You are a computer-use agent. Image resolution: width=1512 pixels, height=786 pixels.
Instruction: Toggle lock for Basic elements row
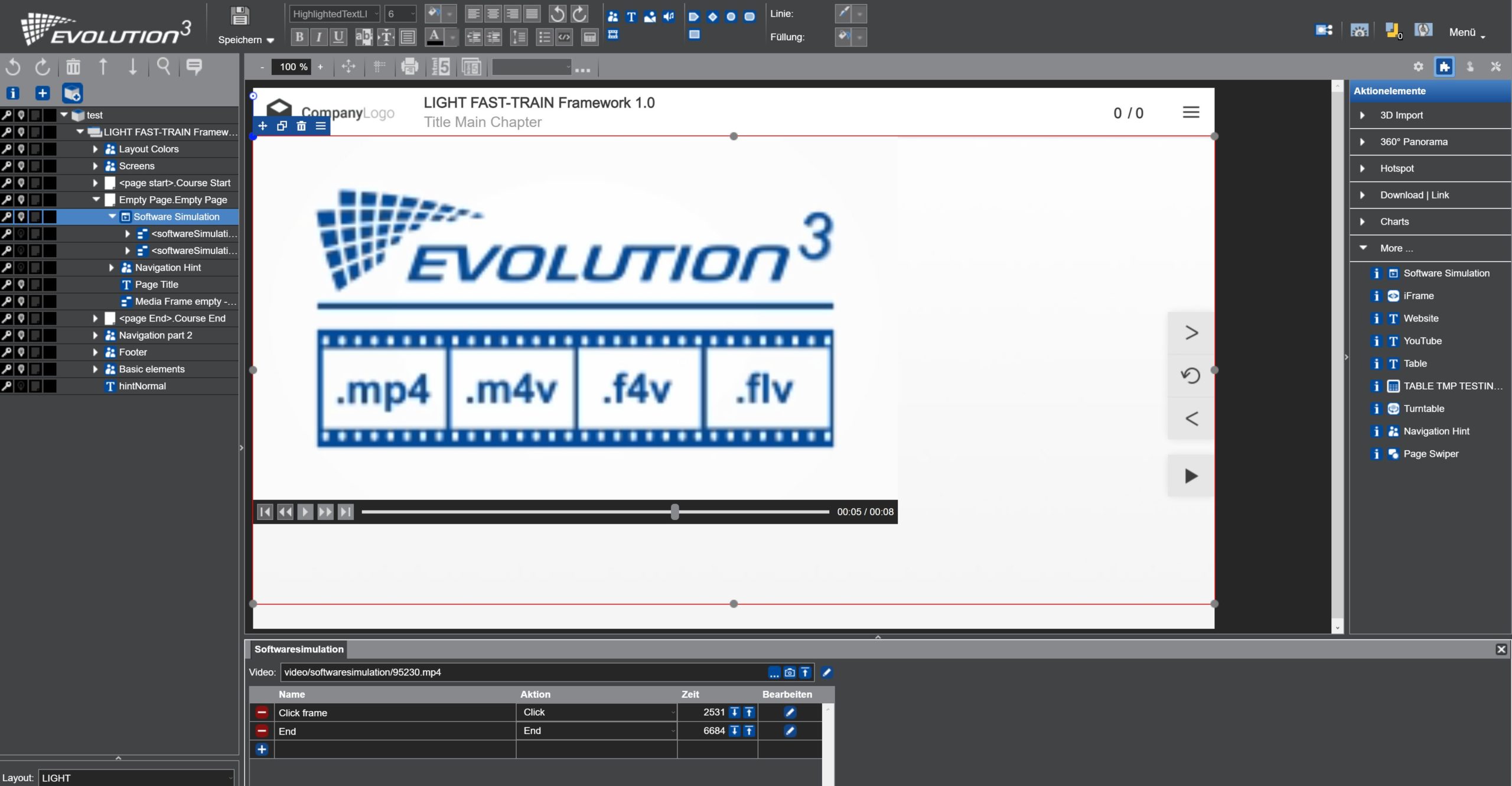pos(6,369)
